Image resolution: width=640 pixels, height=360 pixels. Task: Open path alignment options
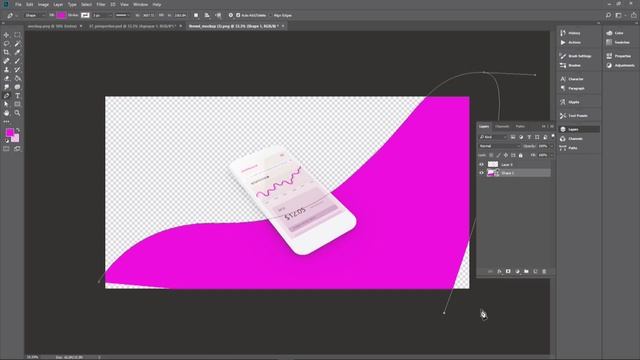pyautogui.click(x=207, y=15)
